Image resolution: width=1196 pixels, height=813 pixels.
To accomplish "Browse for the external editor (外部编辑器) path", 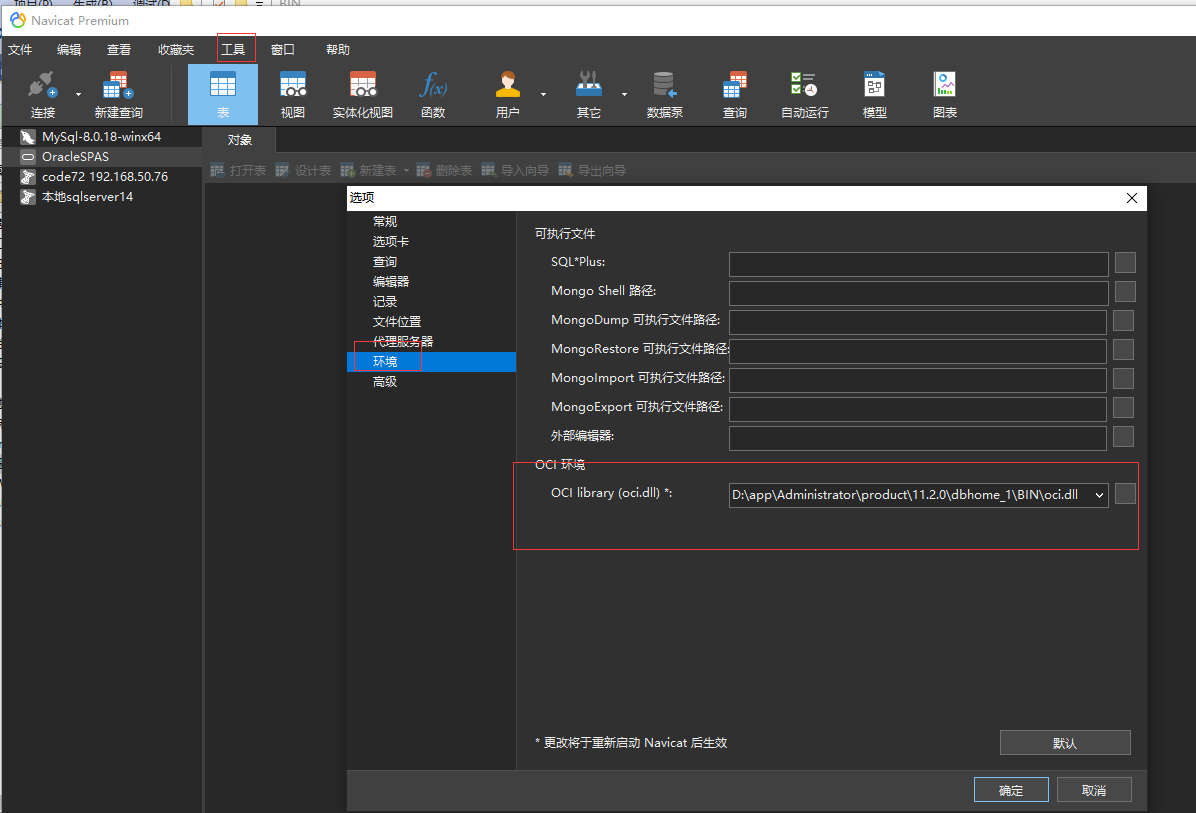I will [x=1124, y=436].
